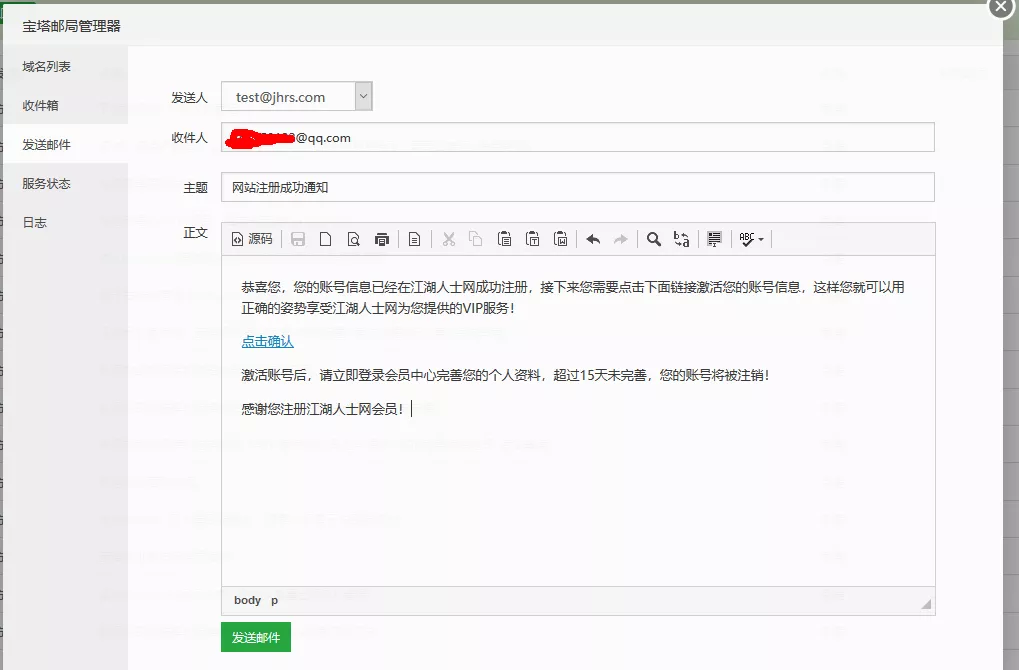Paste clipboard content into the editor
The image size is (1019, 670).
(505, 238)
